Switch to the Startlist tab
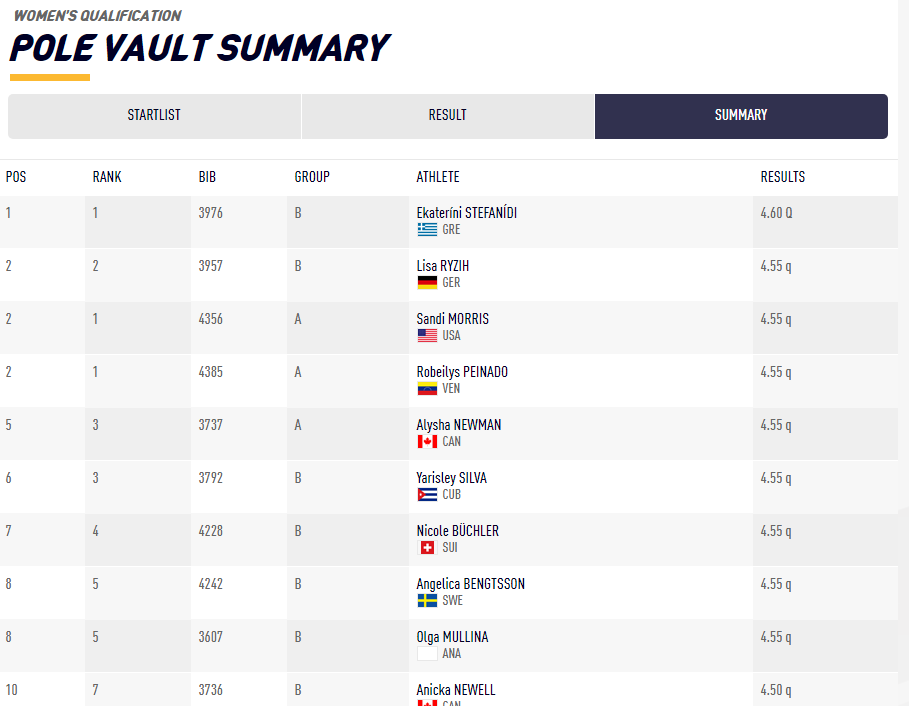 154,115
